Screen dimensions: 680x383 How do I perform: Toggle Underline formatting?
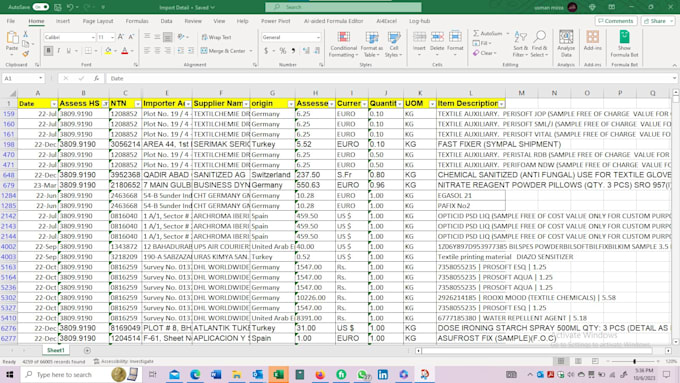tap(69, 51)
